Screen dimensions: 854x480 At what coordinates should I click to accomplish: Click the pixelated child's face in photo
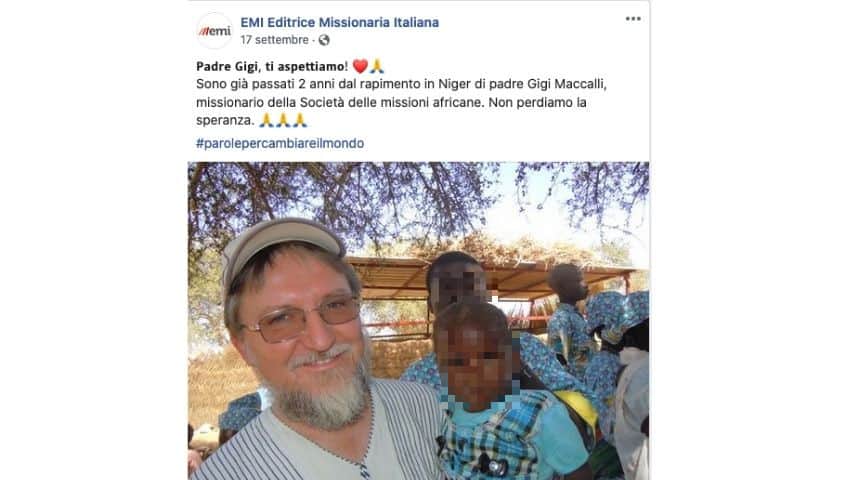[473, 362]
